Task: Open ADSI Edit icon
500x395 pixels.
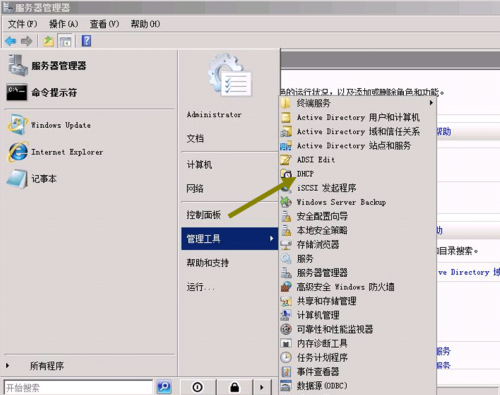Action: point(286,160)
